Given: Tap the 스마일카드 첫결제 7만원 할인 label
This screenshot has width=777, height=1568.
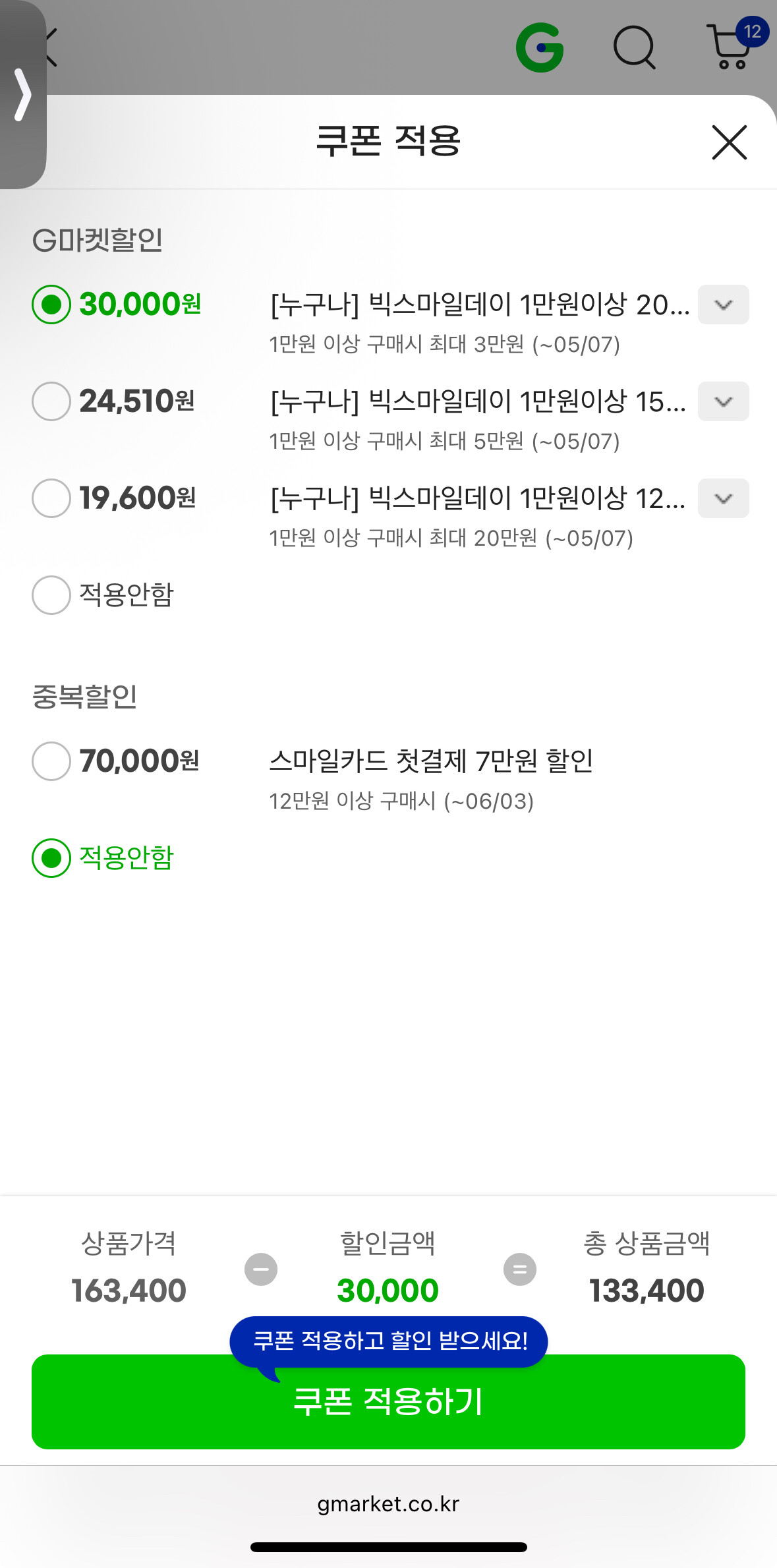Looking at the screenshot, I should [x=431, y=761].
